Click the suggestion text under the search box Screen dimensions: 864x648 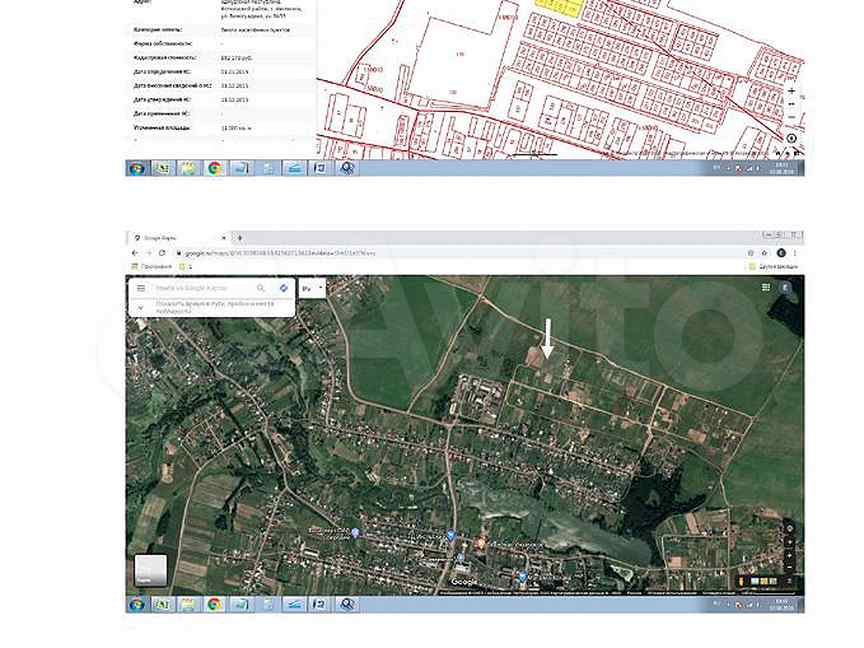(215, 307)
